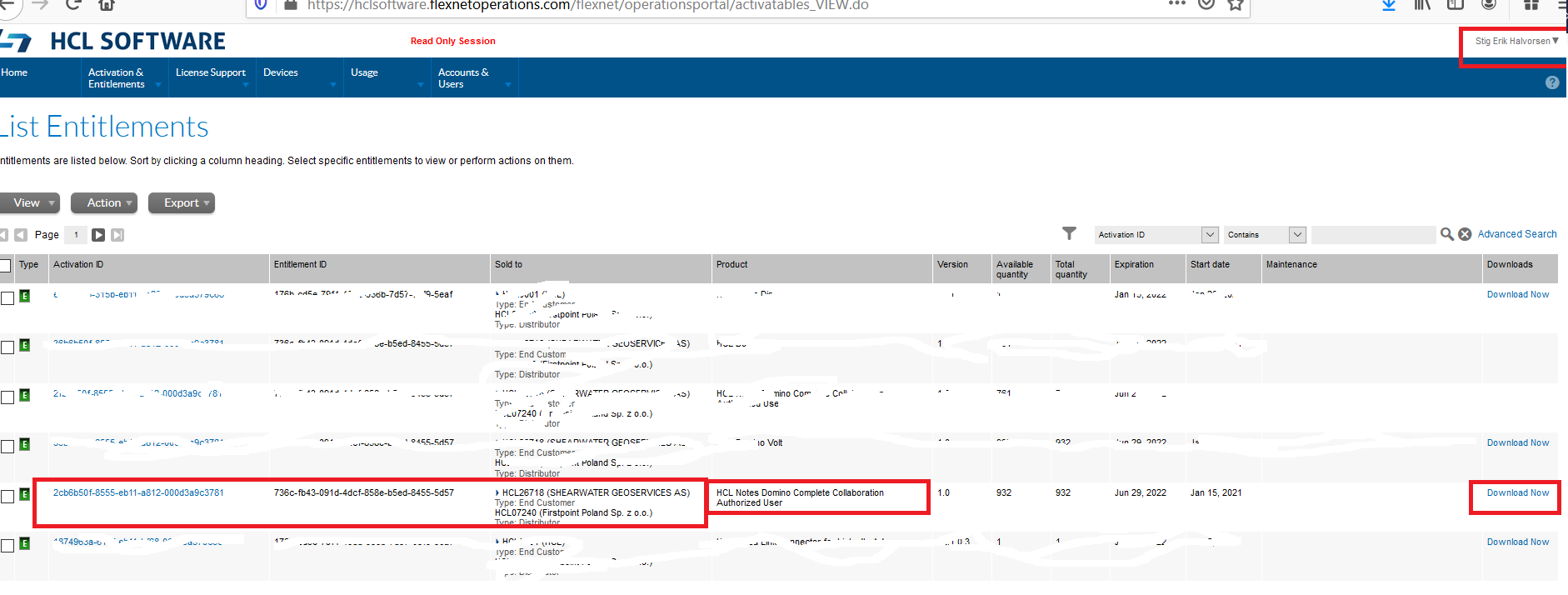Clear search with the X icon
This screenshot has height=595, width=1568.
pos(1465,235)
